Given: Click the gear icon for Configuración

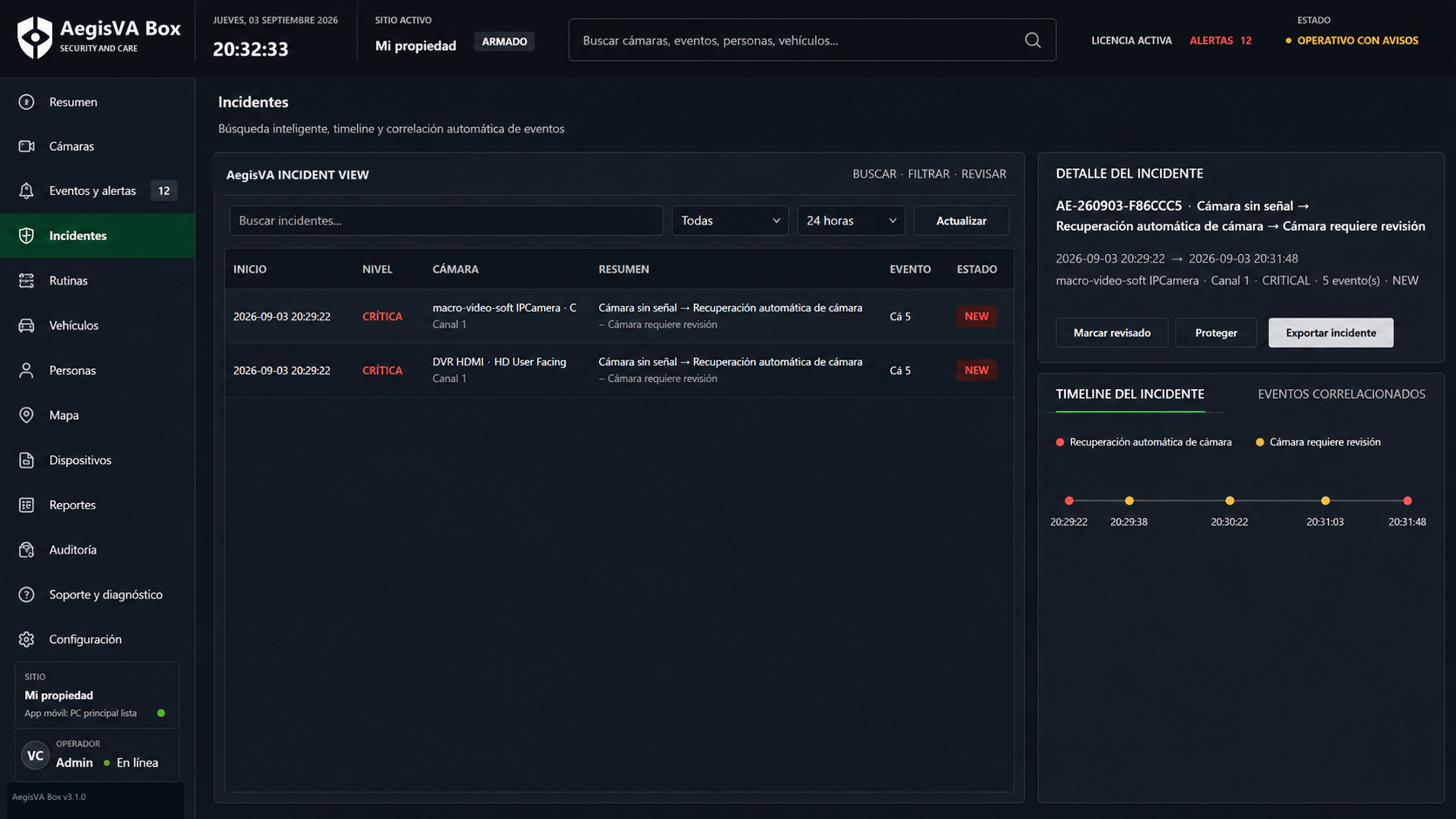Looking at the screenshot, I should coord(26,639).
